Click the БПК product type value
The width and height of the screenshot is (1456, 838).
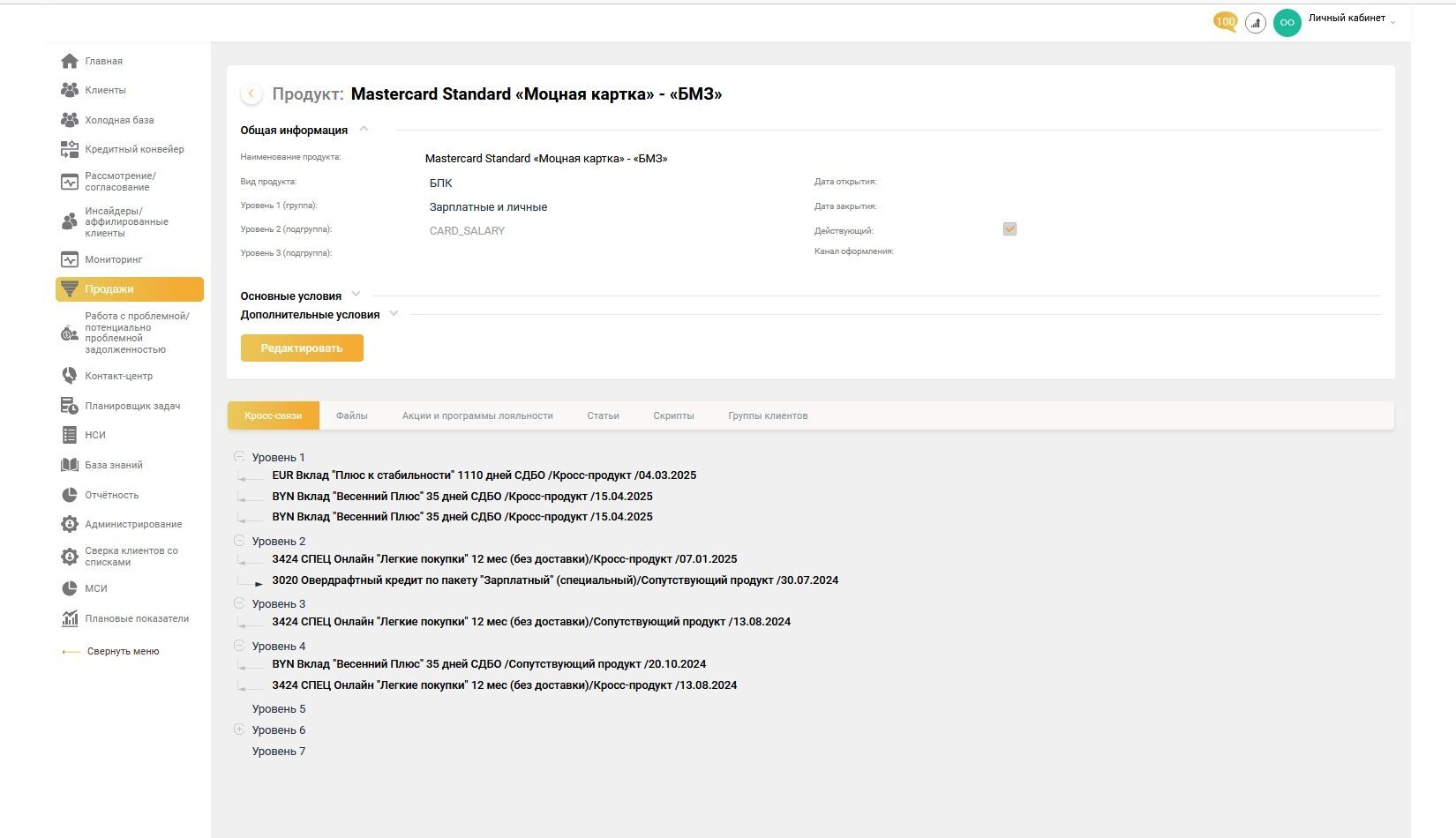[440, 183]
